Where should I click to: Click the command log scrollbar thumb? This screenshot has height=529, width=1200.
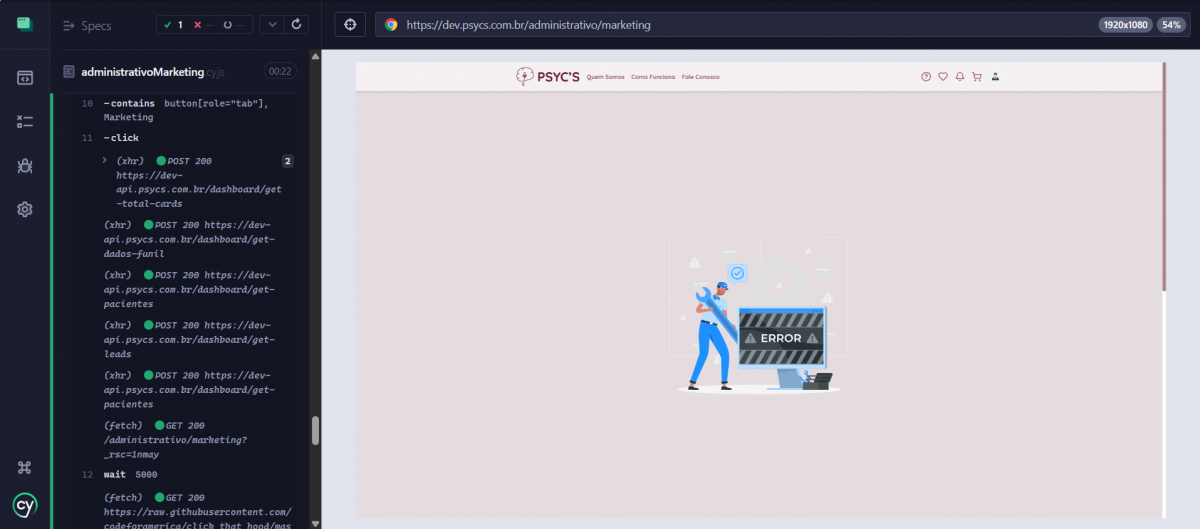[x=316, y=430]
